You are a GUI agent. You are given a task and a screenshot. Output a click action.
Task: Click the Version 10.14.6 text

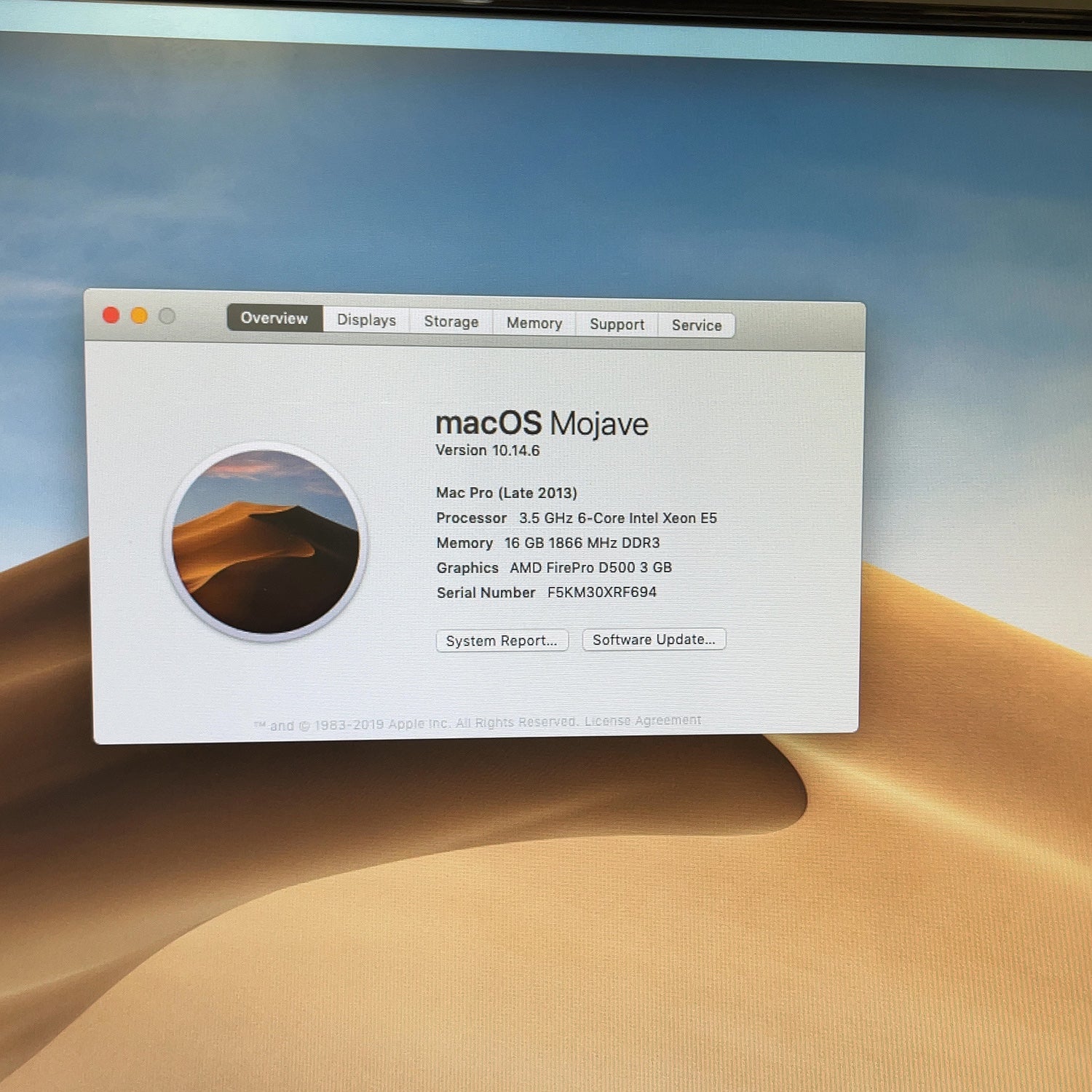pyautogui.click(x=488, y=451)
